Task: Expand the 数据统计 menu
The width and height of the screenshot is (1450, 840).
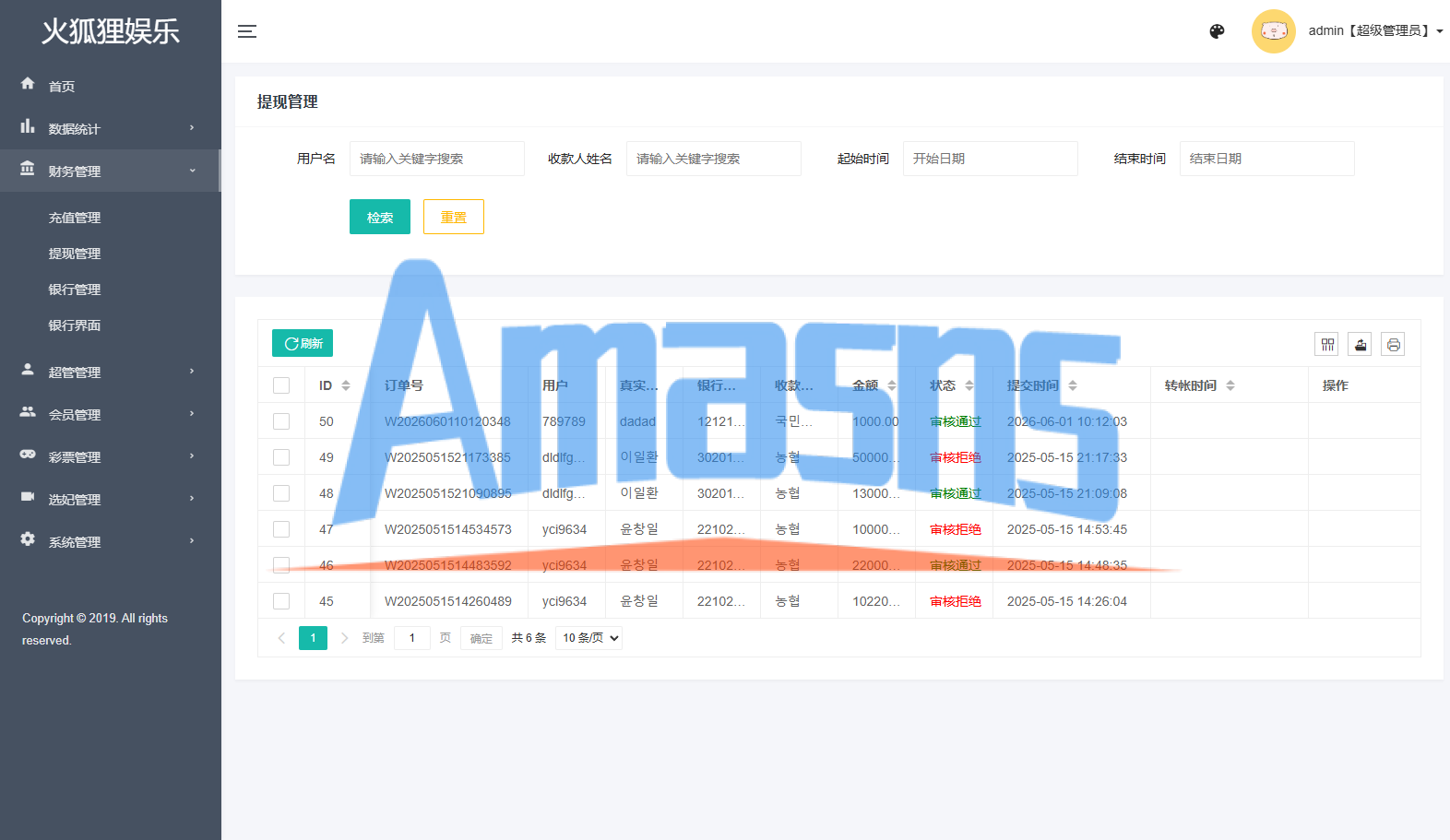Action: [111, 128]
